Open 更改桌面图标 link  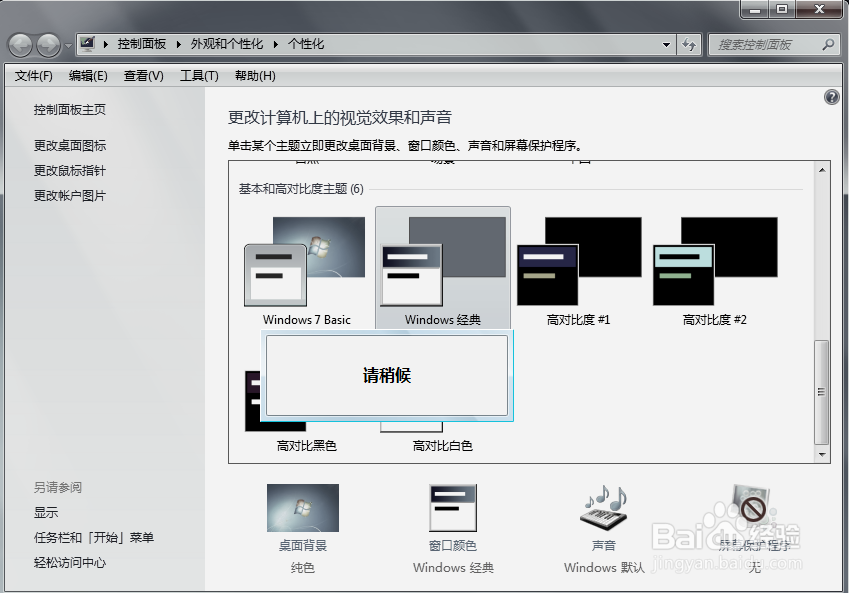(70, 145)
